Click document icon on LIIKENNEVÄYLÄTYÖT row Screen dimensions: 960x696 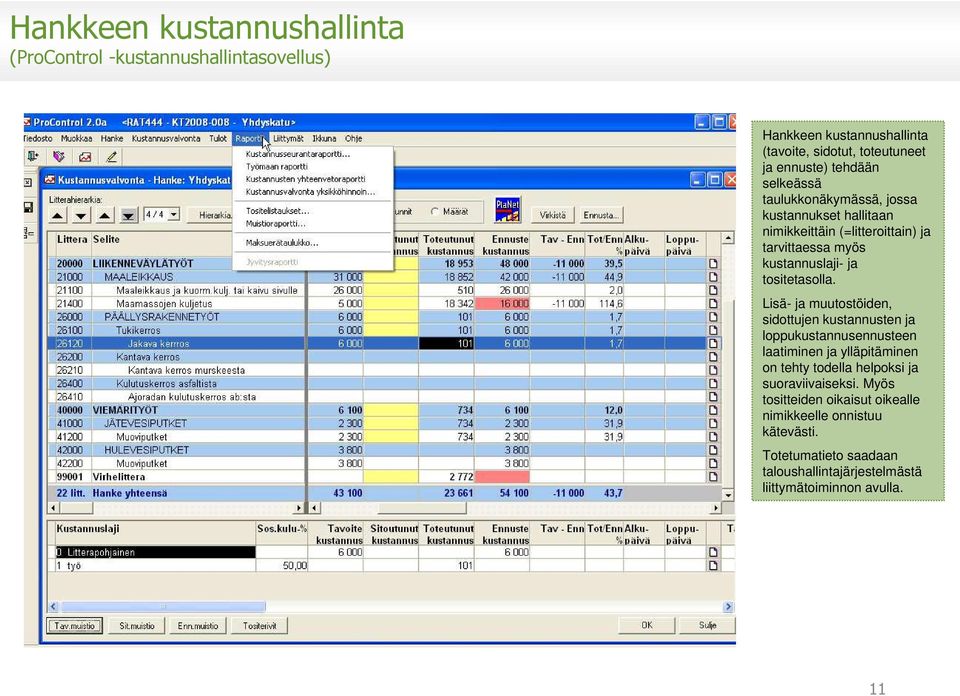coord(713,264)
